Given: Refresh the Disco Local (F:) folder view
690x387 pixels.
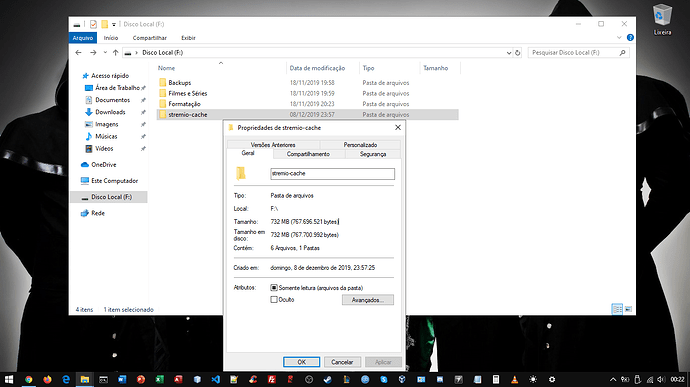Looking at the screenshot, I should tap(518, 52).
